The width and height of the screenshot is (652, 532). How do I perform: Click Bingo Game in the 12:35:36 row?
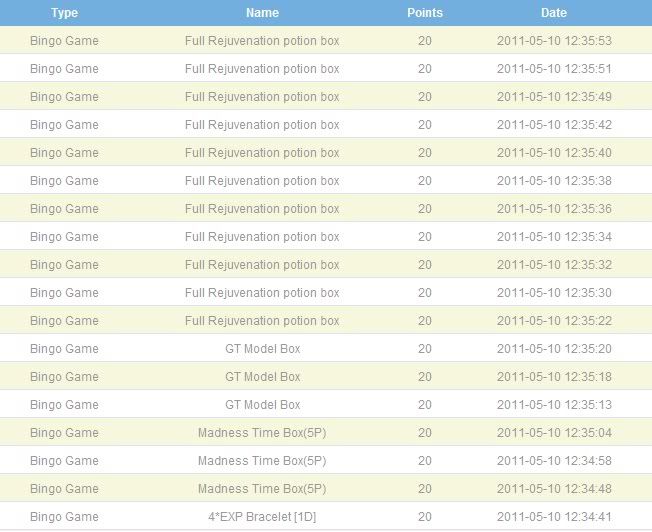click(x=64, y=208)
